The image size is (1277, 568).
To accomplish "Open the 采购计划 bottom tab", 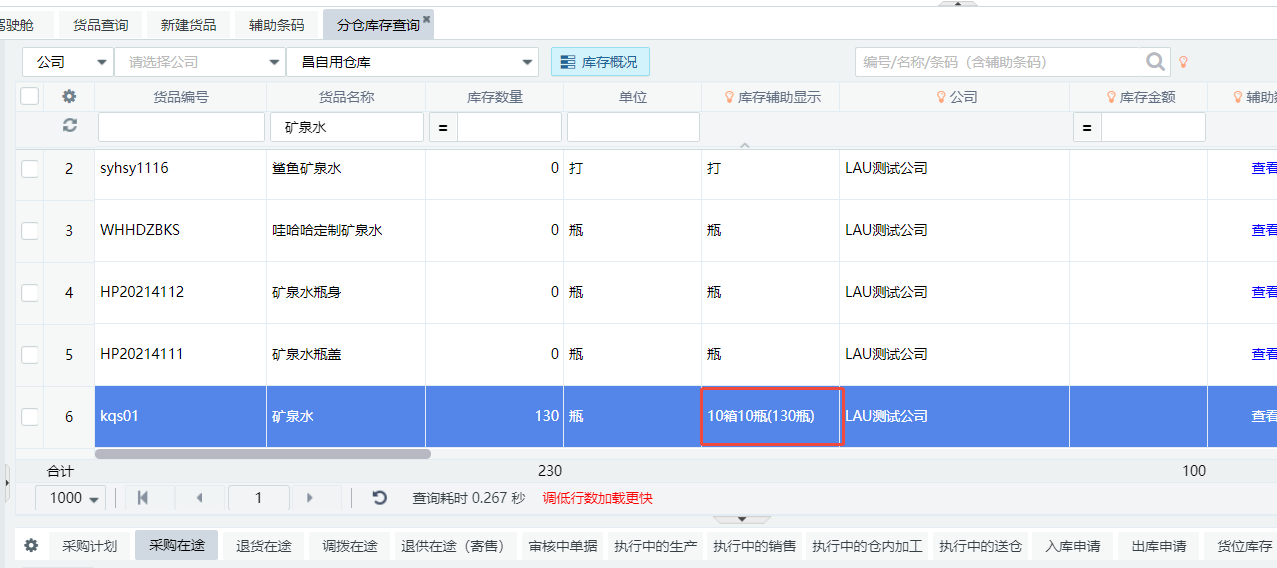I will pyautogui.click(x=90, y=546).
